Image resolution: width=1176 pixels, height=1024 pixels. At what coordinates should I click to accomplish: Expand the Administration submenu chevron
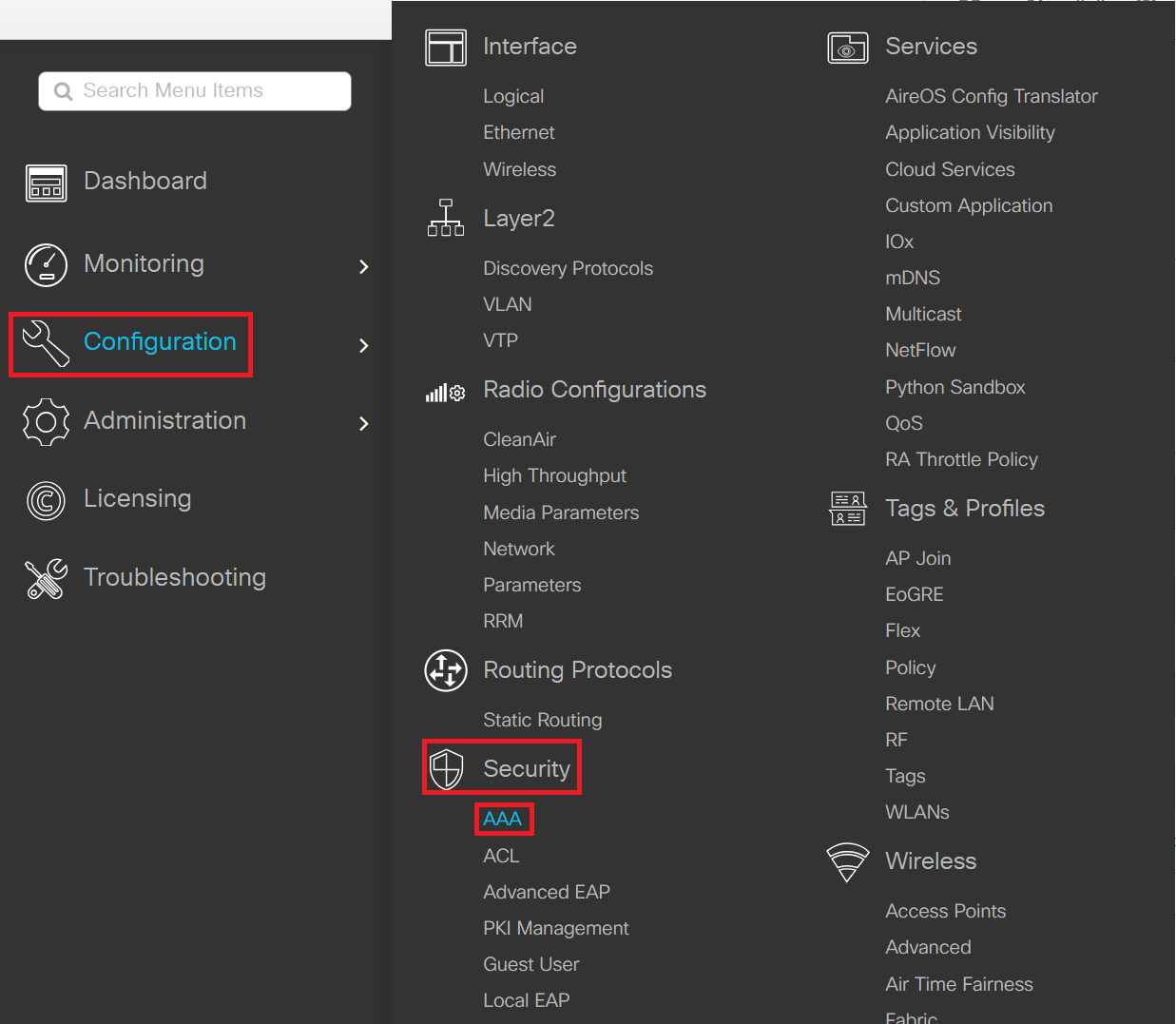click(x=363, y=424)
